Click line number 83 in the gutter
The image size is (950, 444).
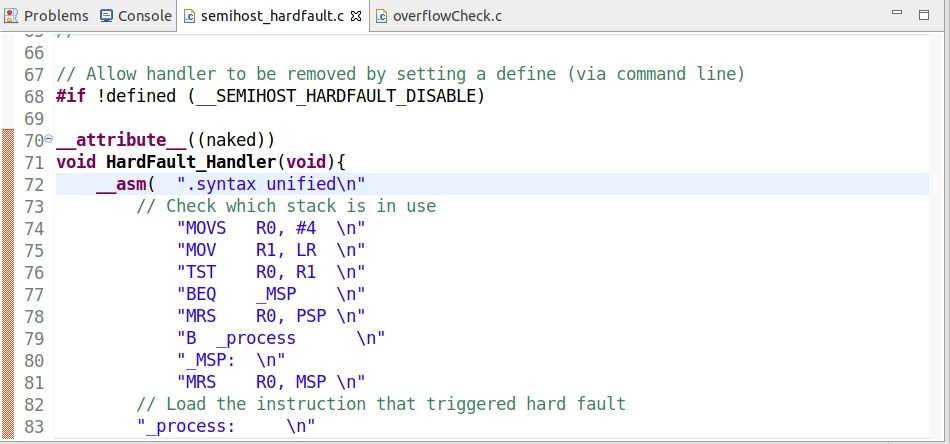pos(34,426)
